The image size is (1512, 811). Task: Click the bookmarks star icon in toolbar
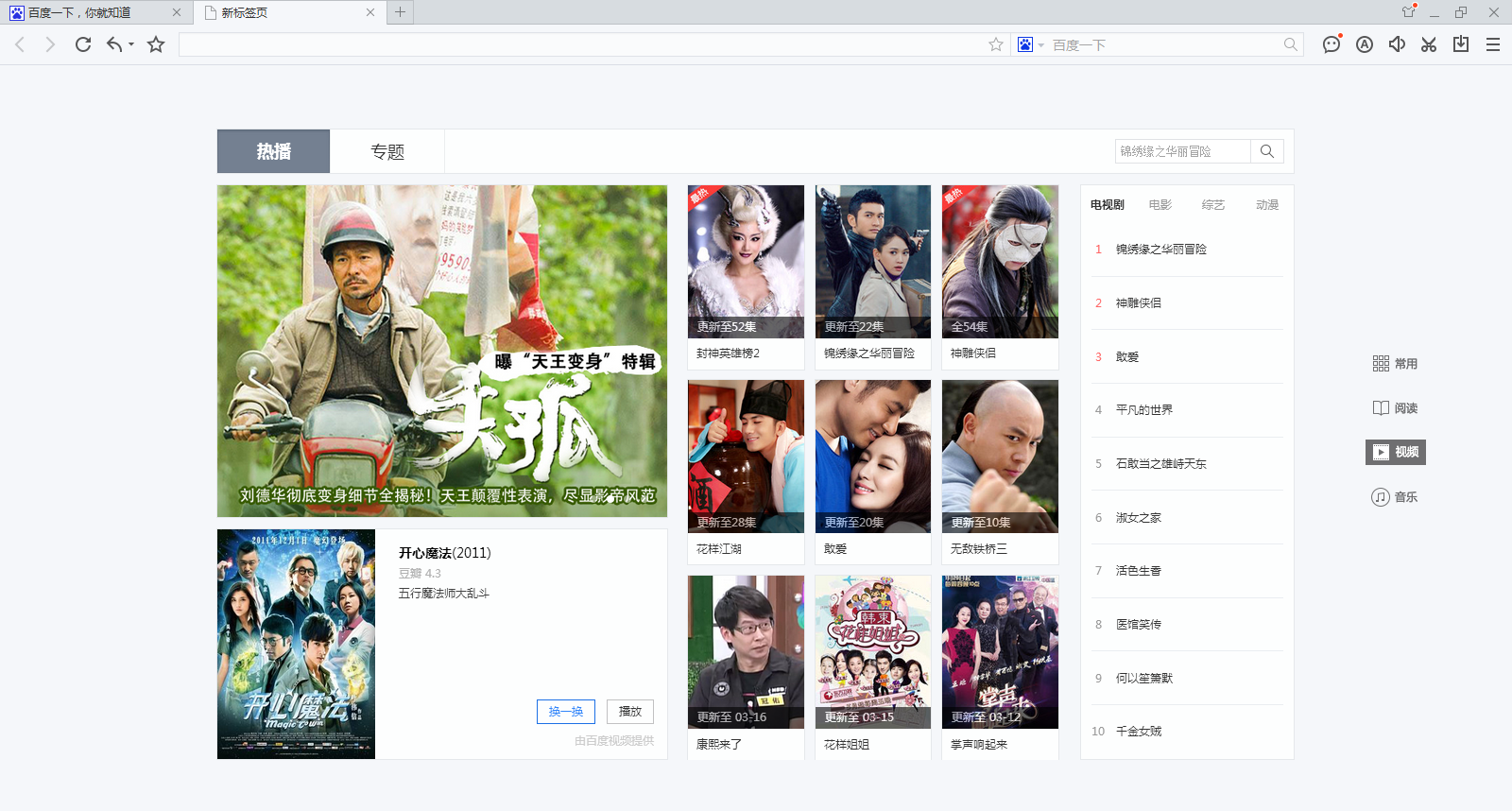[x=156, y=44]
